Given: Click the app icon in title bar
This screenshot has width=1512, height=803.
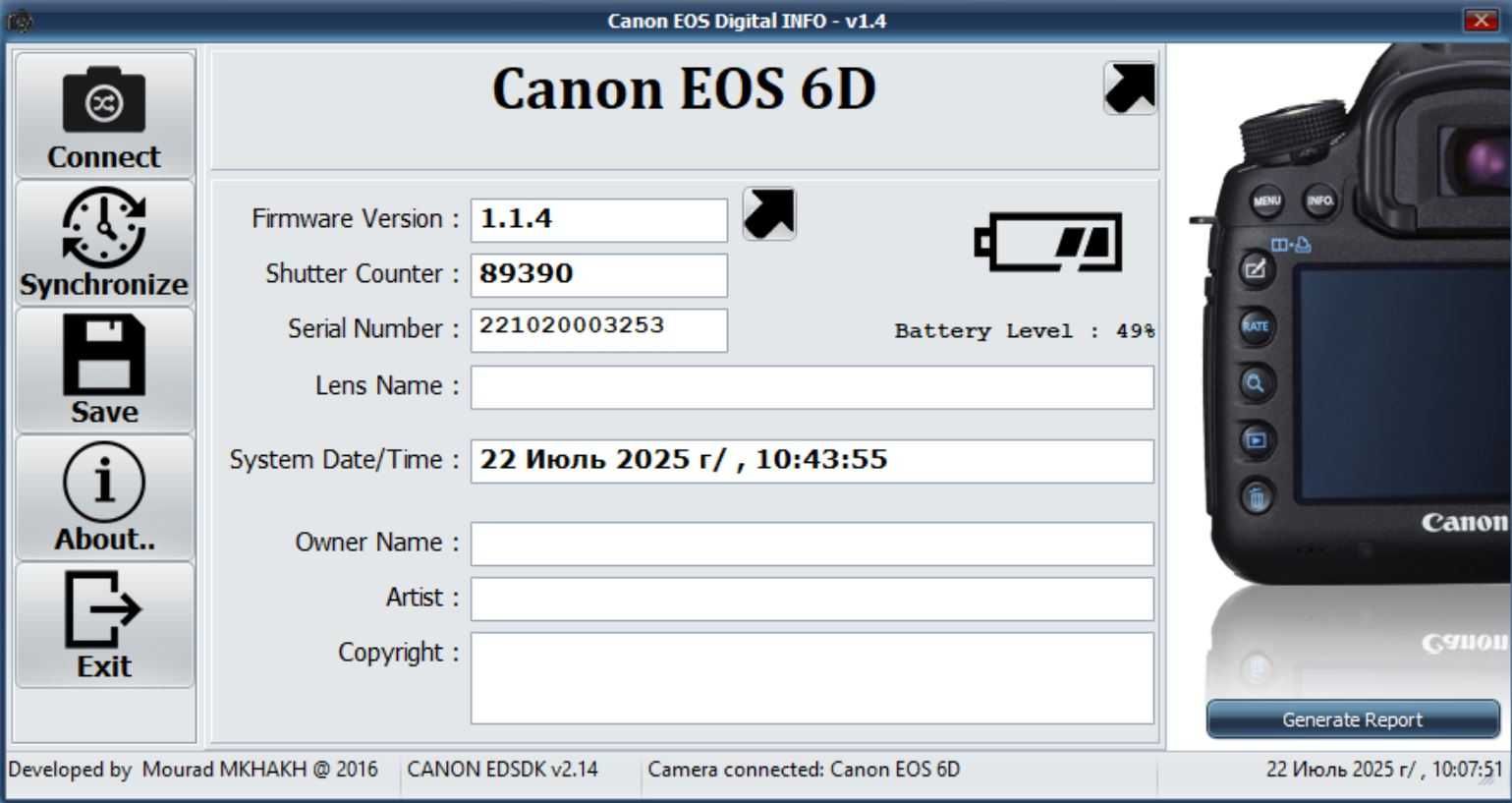Looking at the screenshot, I should (20, 21).
